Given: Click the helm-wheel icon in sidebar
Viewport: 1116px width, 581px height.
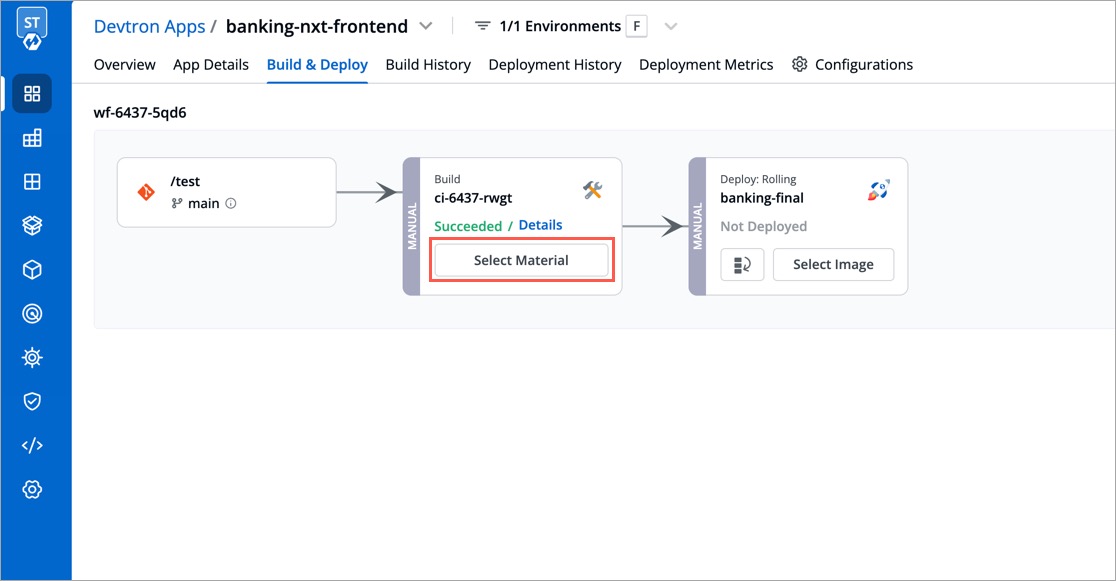Looking at the screenshot, I should [x=32, y=357].
